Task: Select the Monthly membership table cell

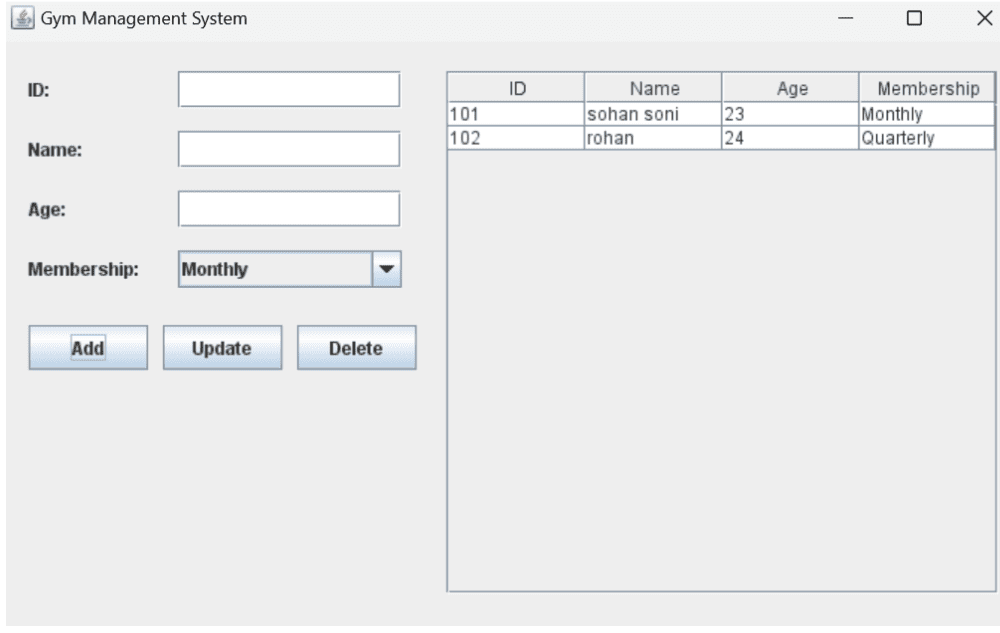Action: click(x=927, y=114)
